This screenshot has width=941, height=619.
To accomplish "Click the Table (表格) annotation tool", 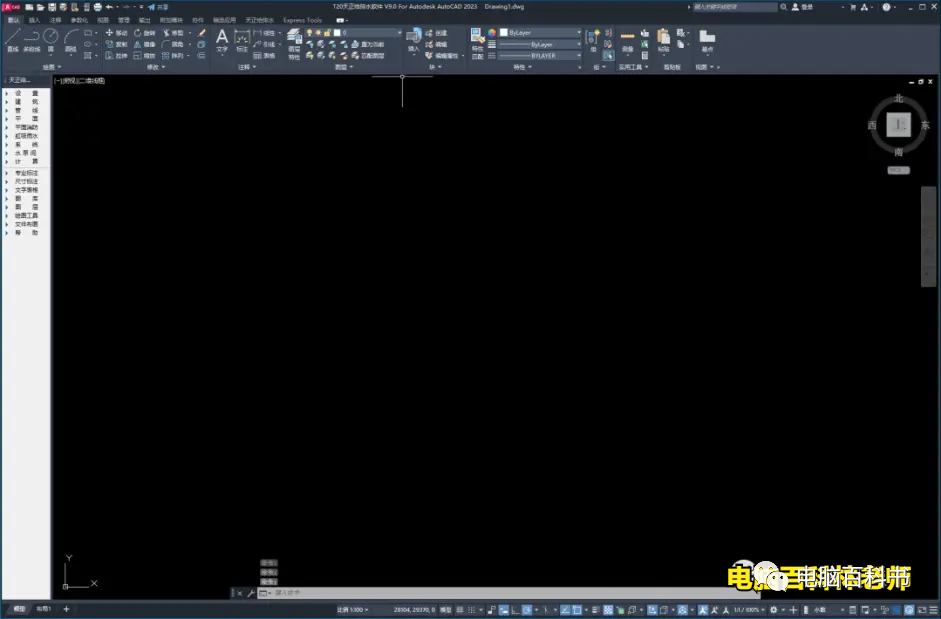I will pyautogui.click(x=264, y=55).
